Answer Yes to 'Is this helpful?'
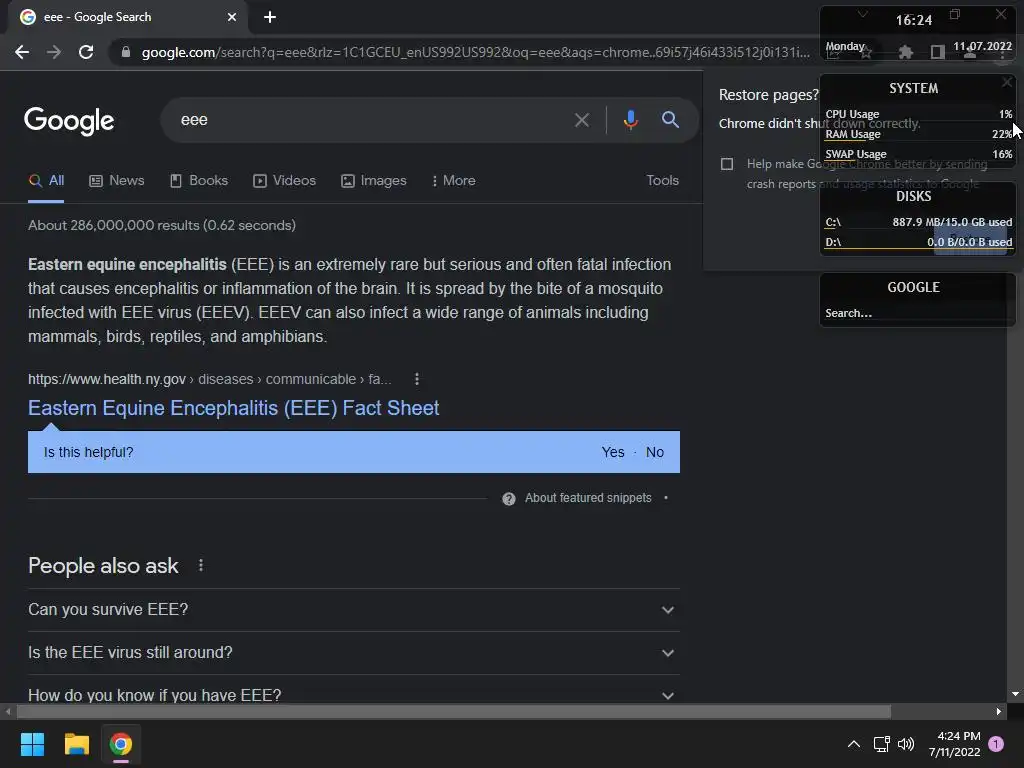Image resolution: width=1024 pixels, height=768 pixels. click(613, 452)
